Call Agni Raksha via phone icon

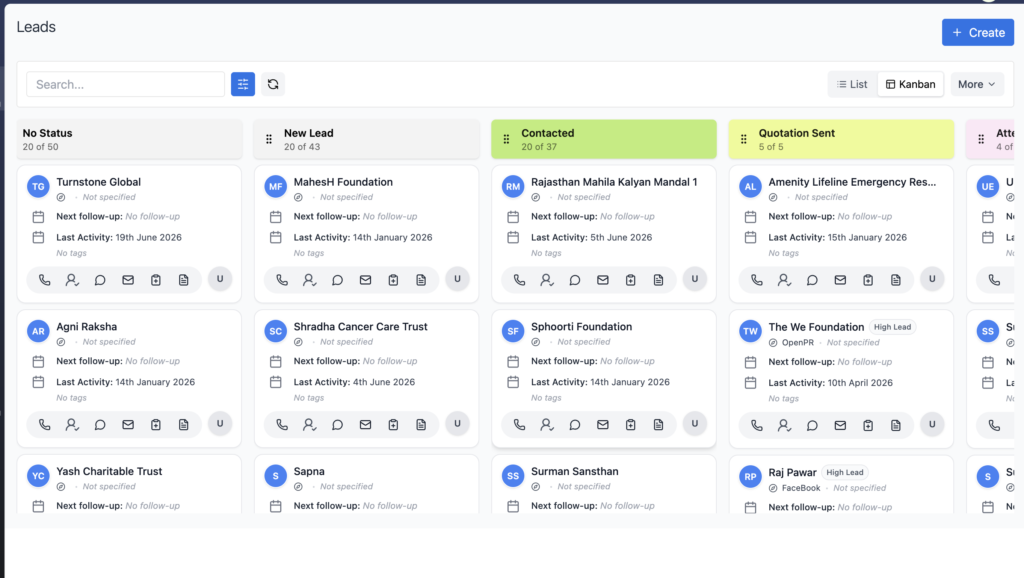click(44, 425)
